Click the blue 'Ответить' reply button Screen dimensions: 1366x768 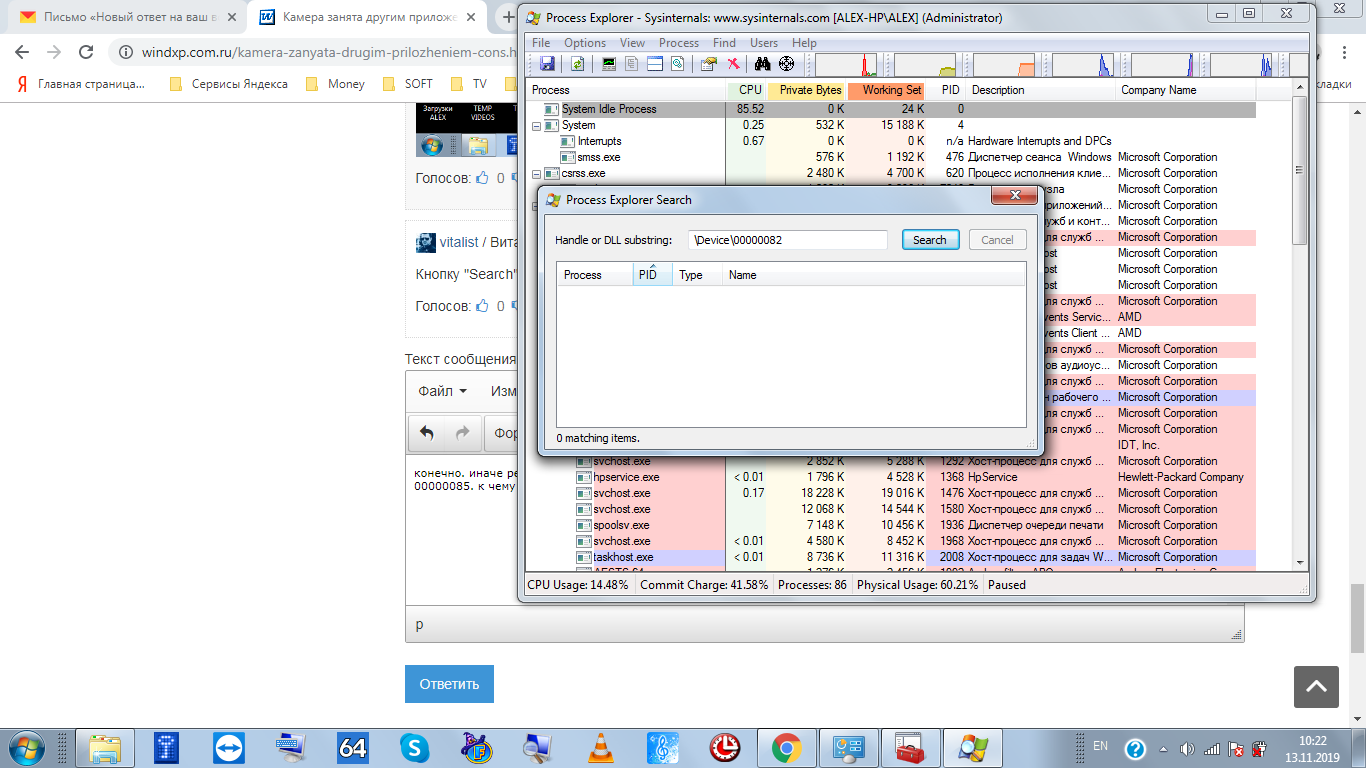[x=449, y=684]
